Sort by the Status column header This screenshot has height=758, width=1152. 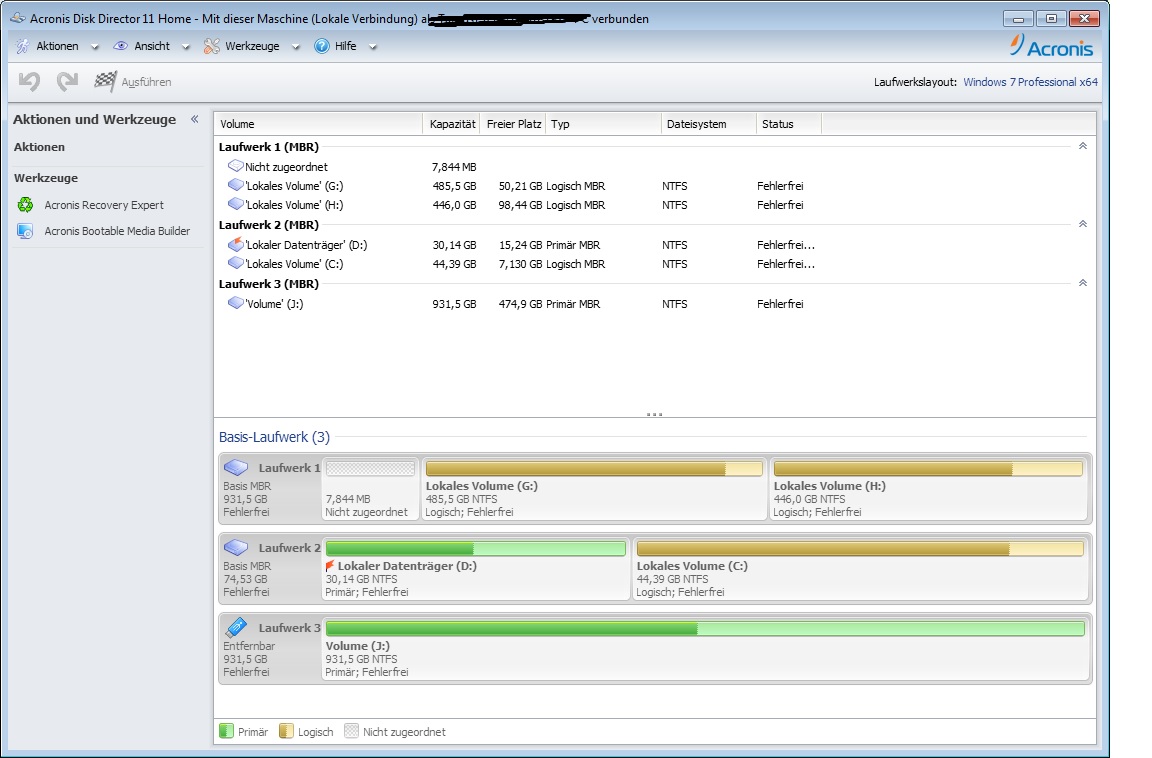tap(789, 124)
